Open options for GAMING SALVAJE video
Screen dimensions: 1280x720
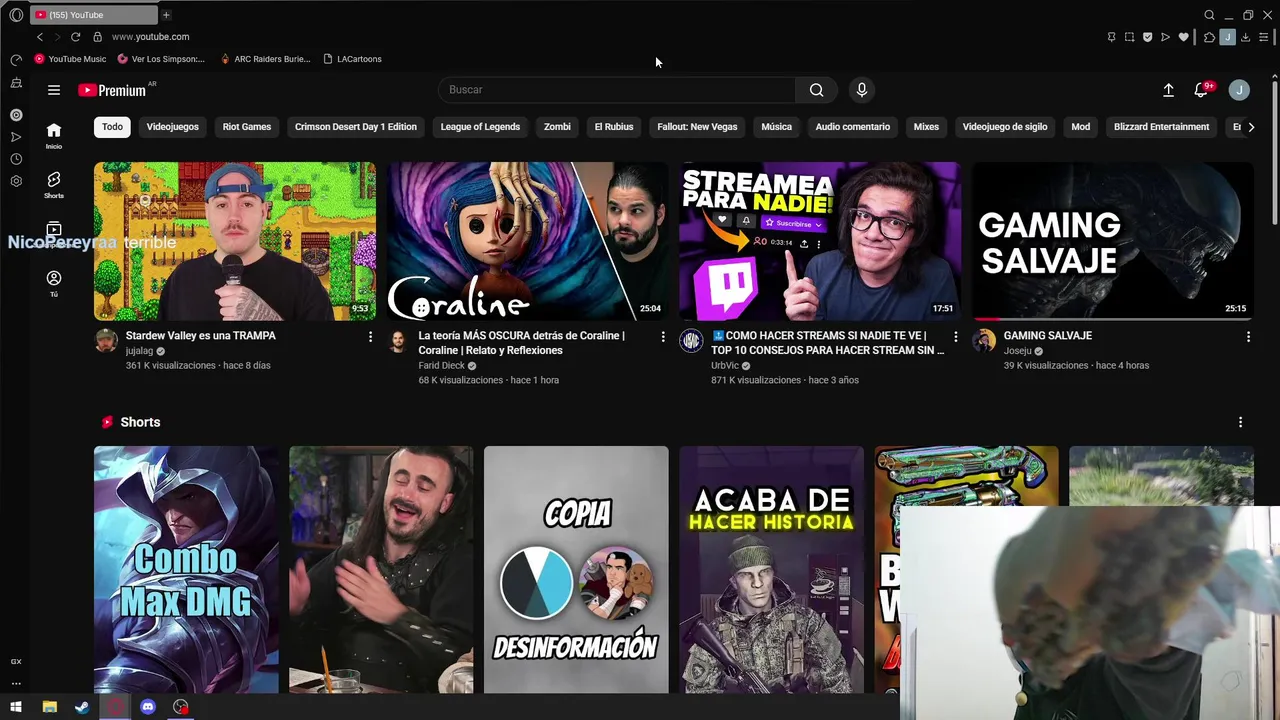tap(1248, 337)
